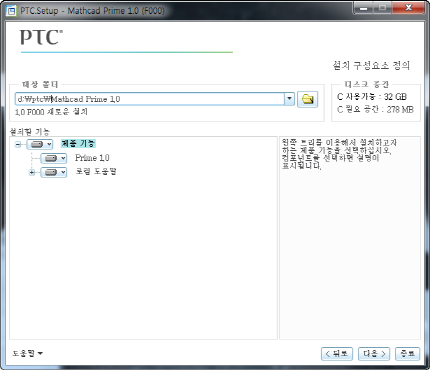Close the PTC.Setup window

409,8
